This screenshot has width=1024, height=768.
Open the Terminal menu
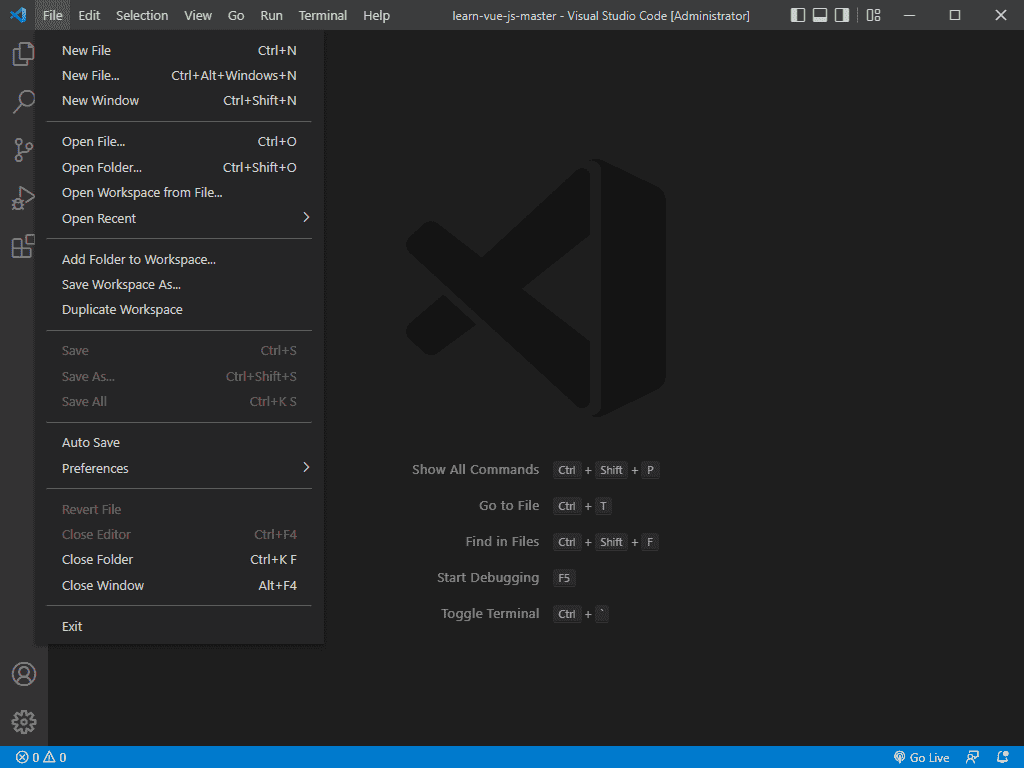pyautogui.click(x=323, y=15)
